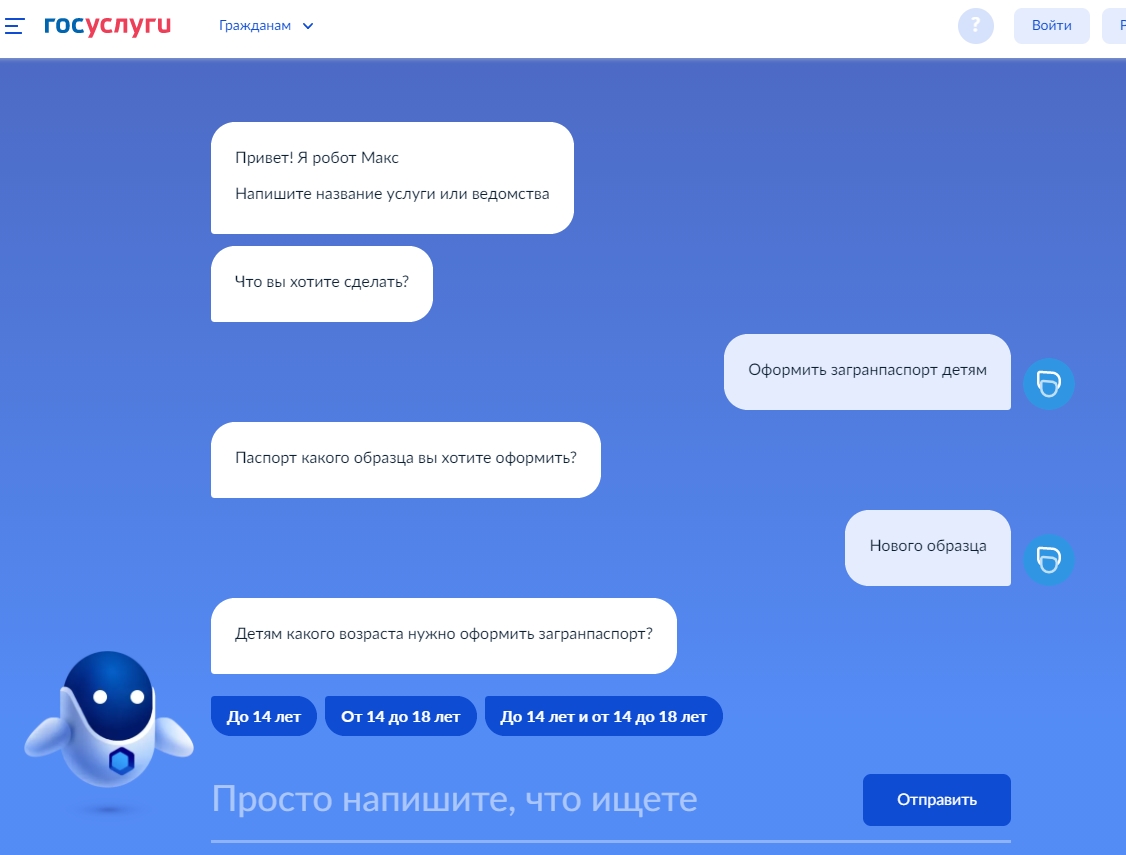1126x855 pixels.
Task: Click text Напишите название услуги или ведомства
Action: pos(392,194)
